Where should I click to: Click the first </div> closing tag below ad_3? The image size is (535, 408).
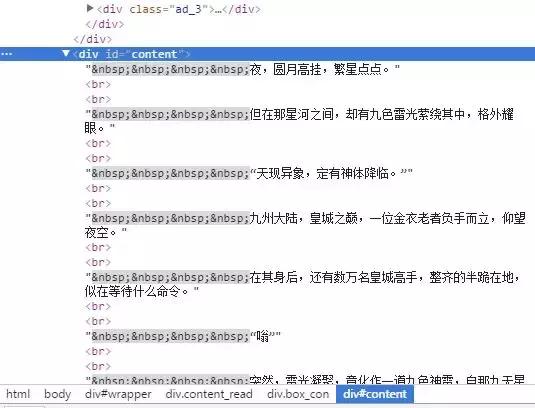[x=105, y=24]
